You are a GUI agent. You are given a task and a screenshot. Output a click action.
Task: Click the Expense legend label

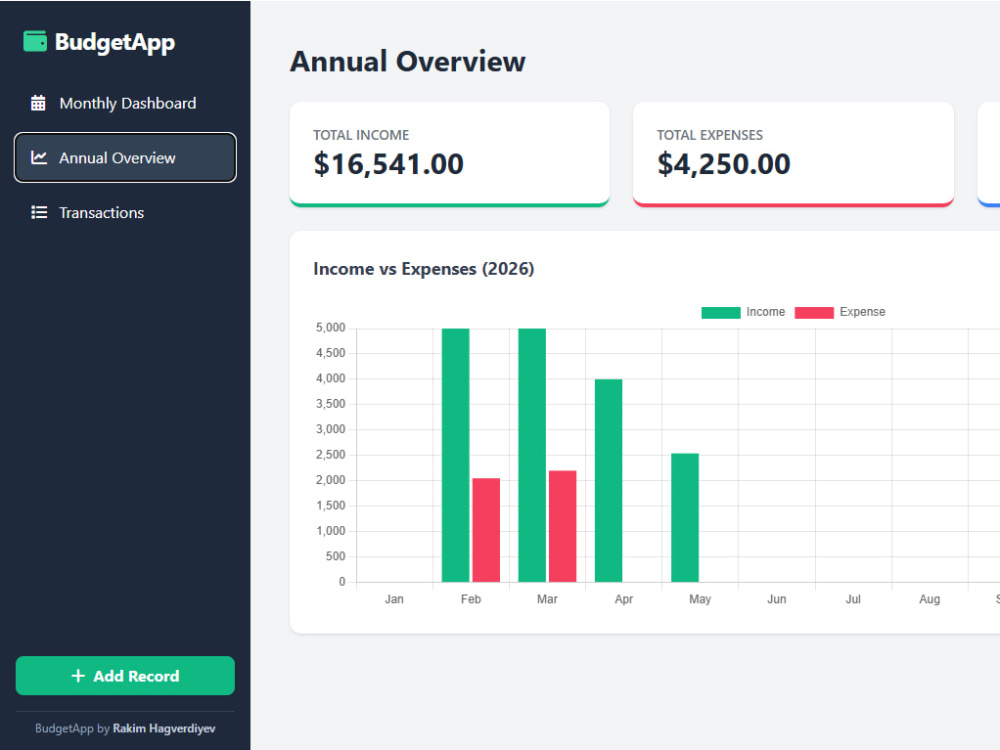click(x=862, y=312)
